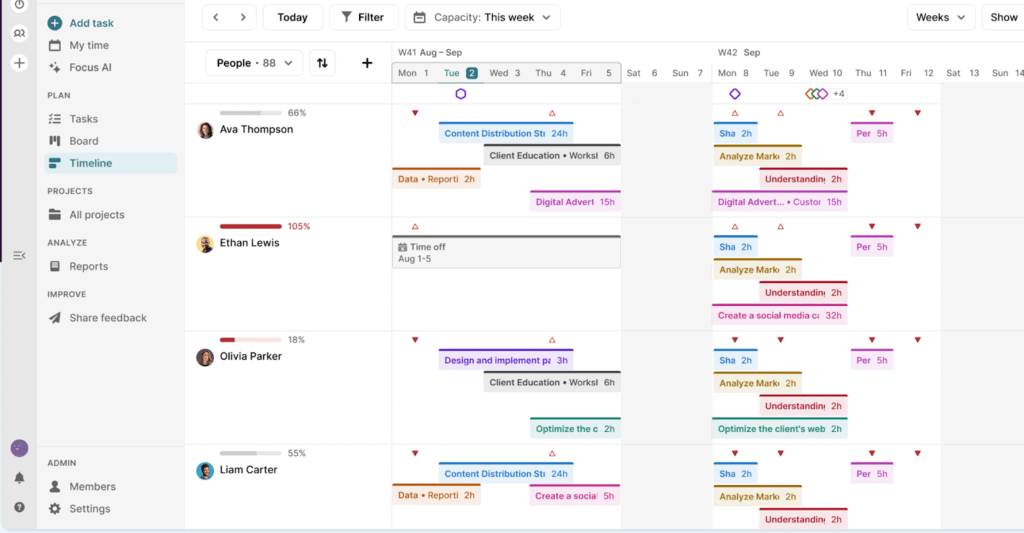
Task: Open notifications bell icon in sidebar
Action: point(19,478)
